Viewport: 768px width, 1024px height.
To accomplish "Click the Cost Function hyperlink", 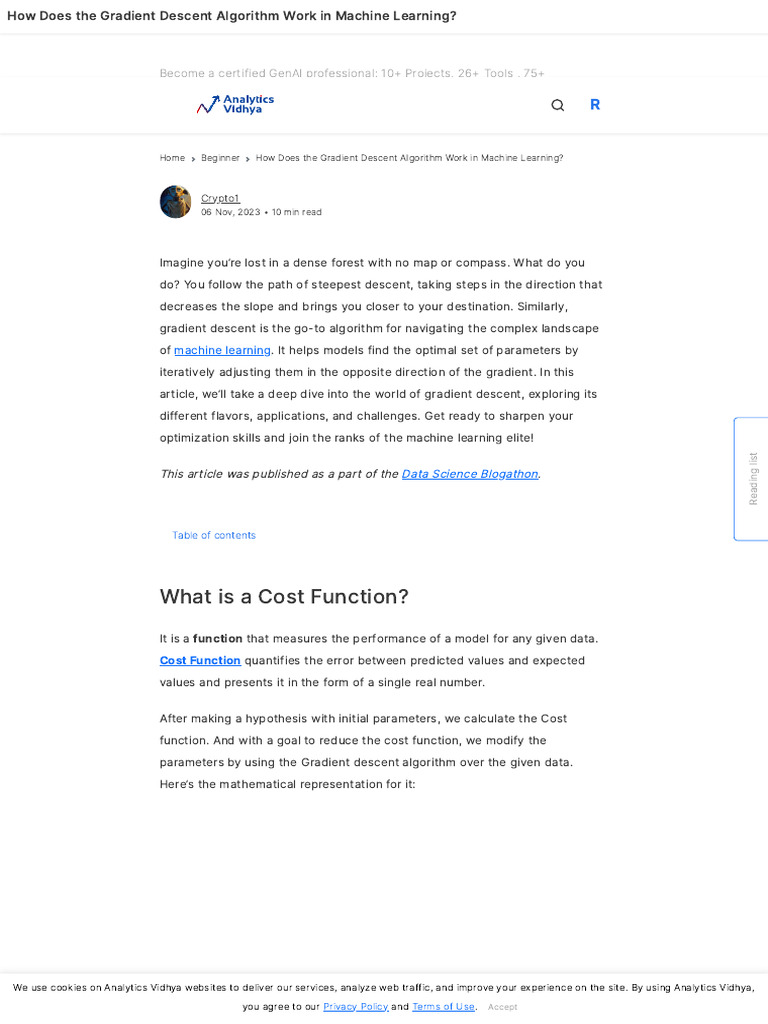I will click(x=200, y=661).
